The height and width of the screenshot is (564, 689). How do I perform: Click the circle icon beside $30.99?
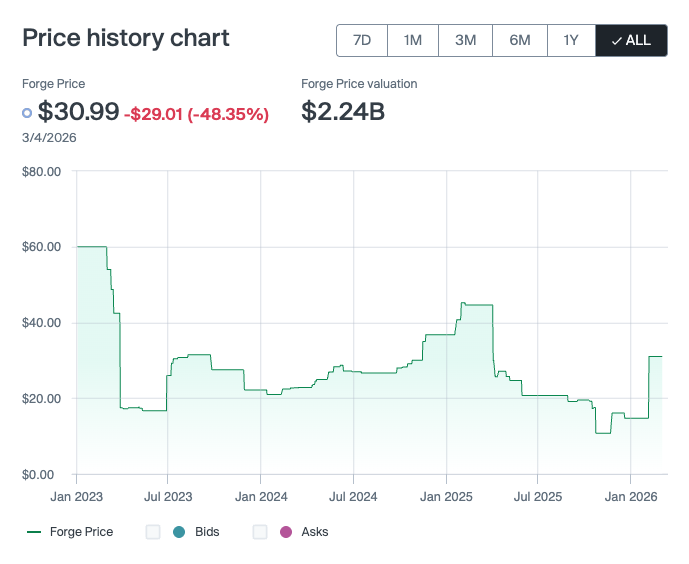click(27, 113)
